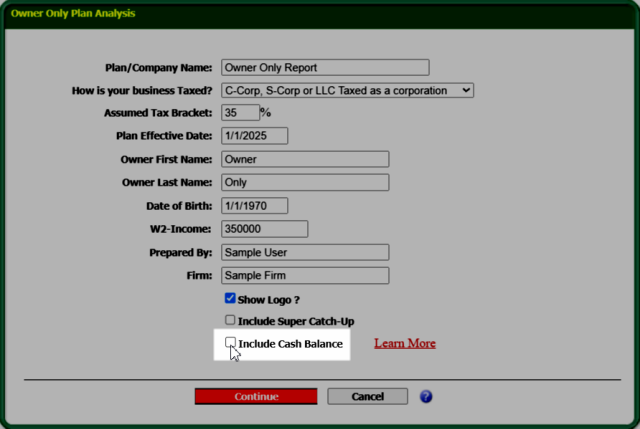The width and height of the screenshot is (640, 429).
Task: Click the blue help question mark icon
Action: click(x=426, y=396)
